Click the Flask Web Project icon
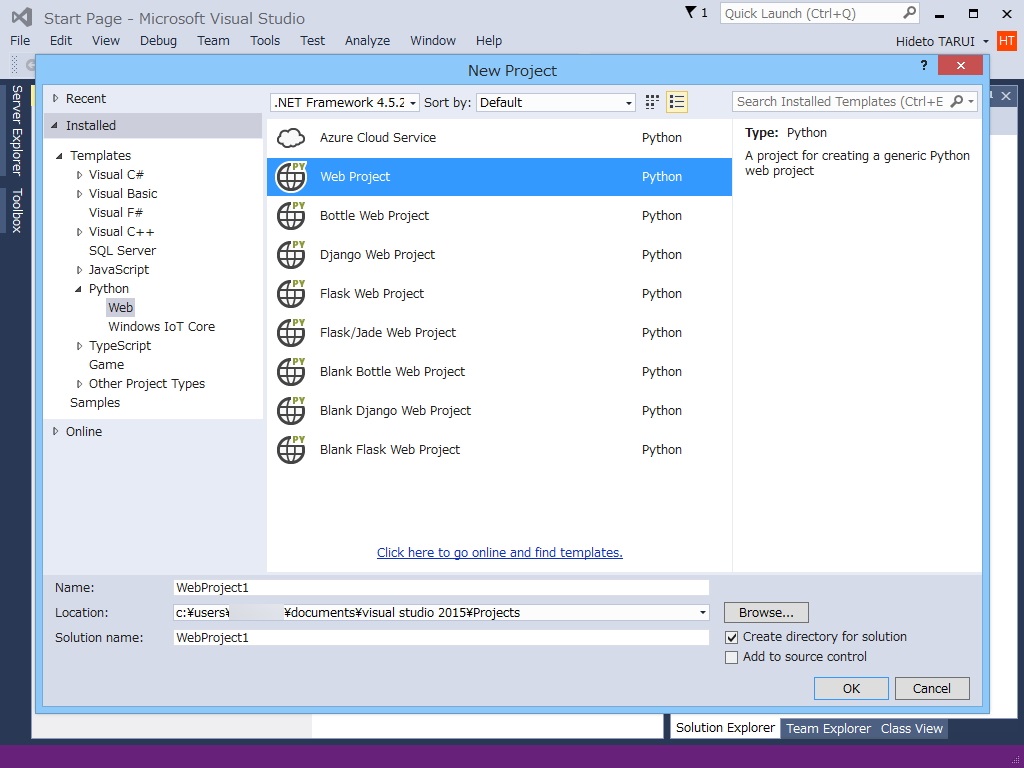The width and height of the screenshot is (1024, 768). [290, 293]
